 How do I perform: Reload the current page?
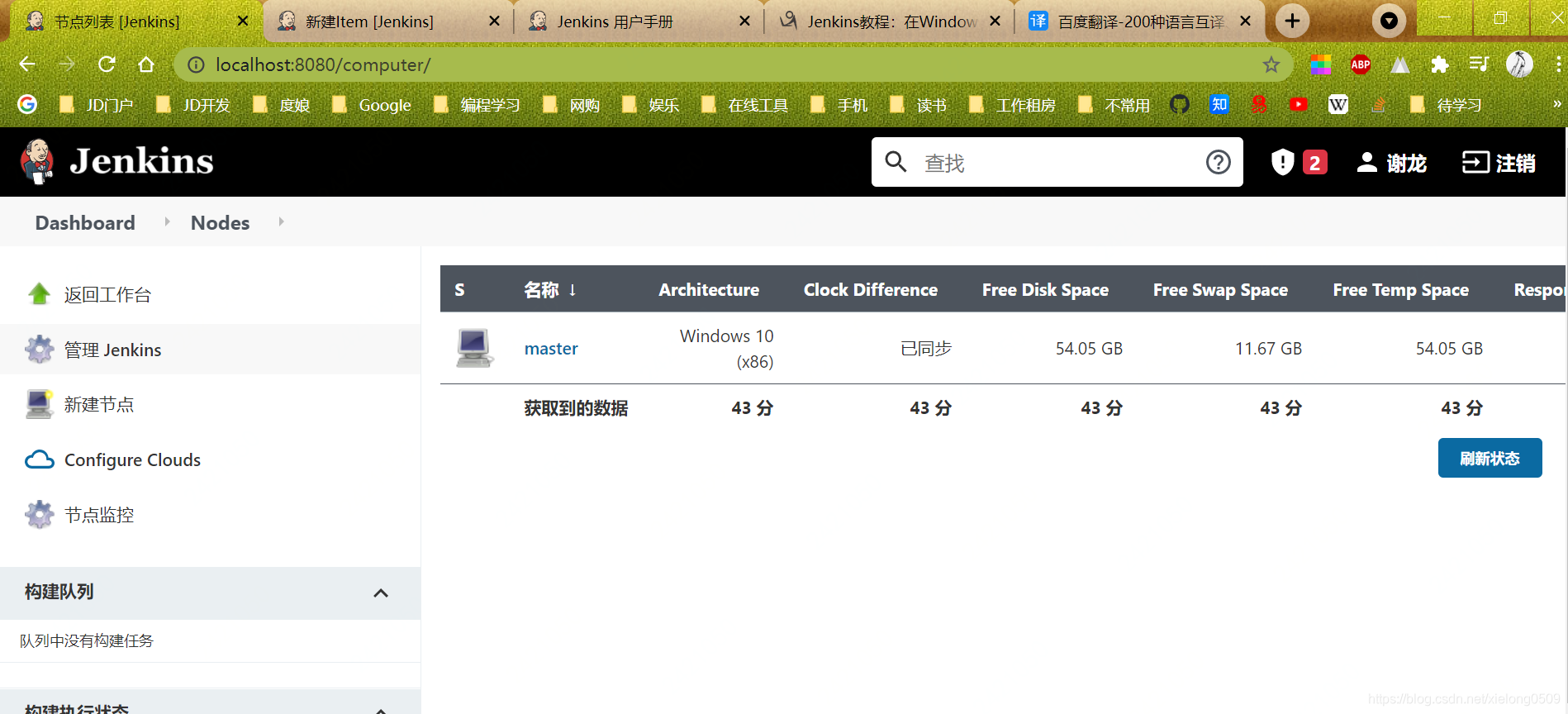(x=107, y=64)
